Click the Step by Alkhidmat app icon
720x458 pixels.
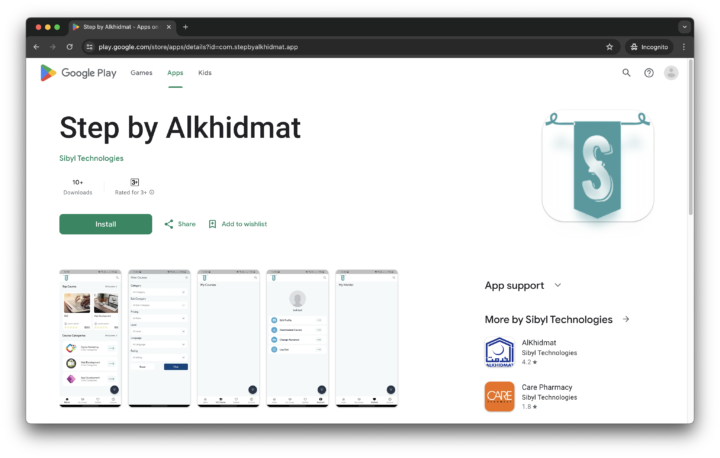pyautogui.click(x=597, y=165)
